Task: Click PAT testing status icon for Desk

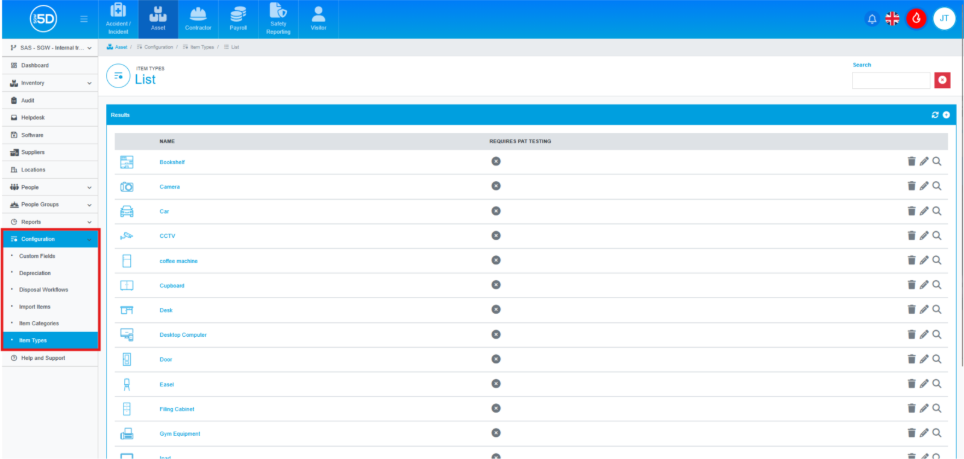Action: click(496, 310)
